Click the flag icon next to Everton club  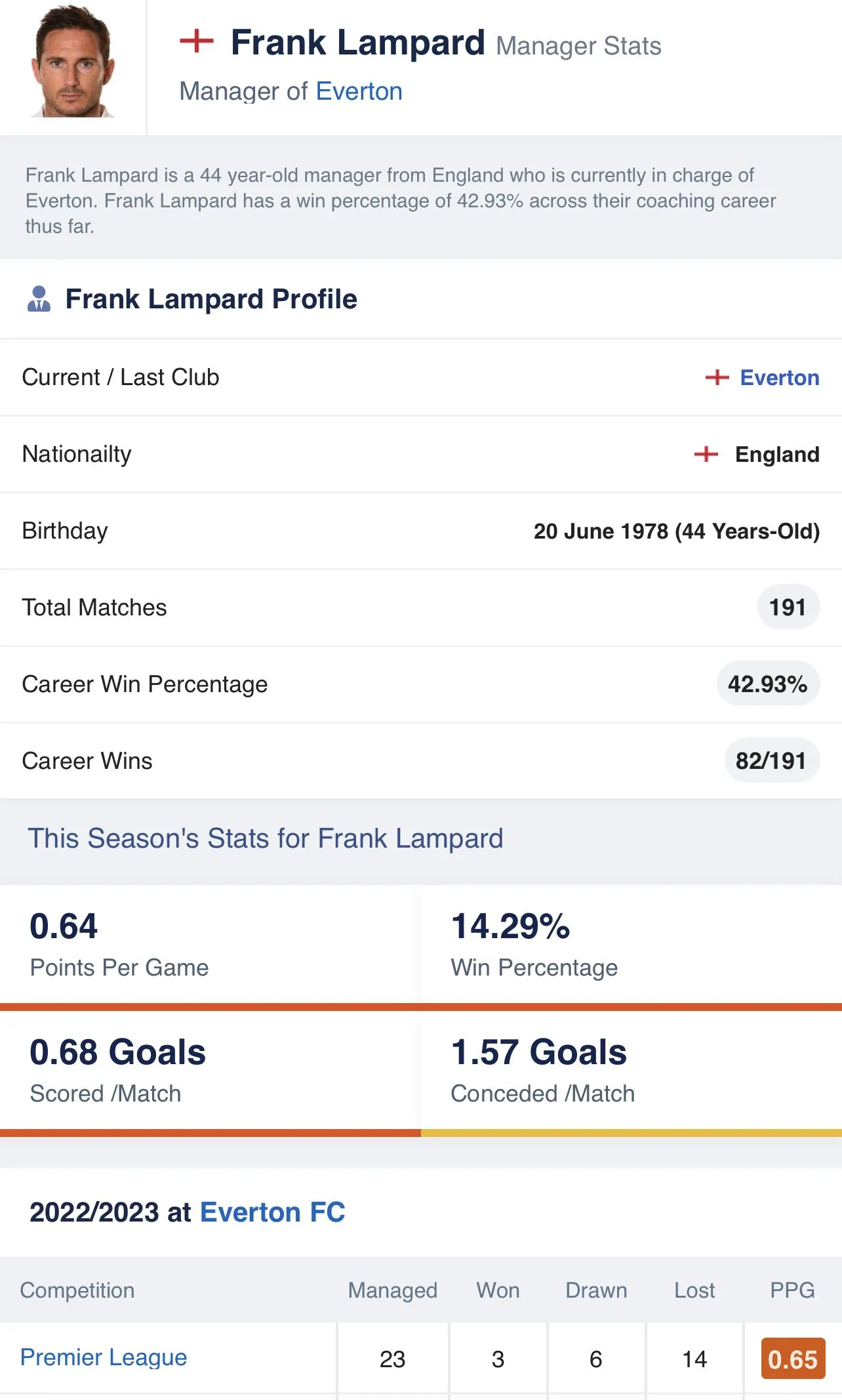(x=717, y=377)
